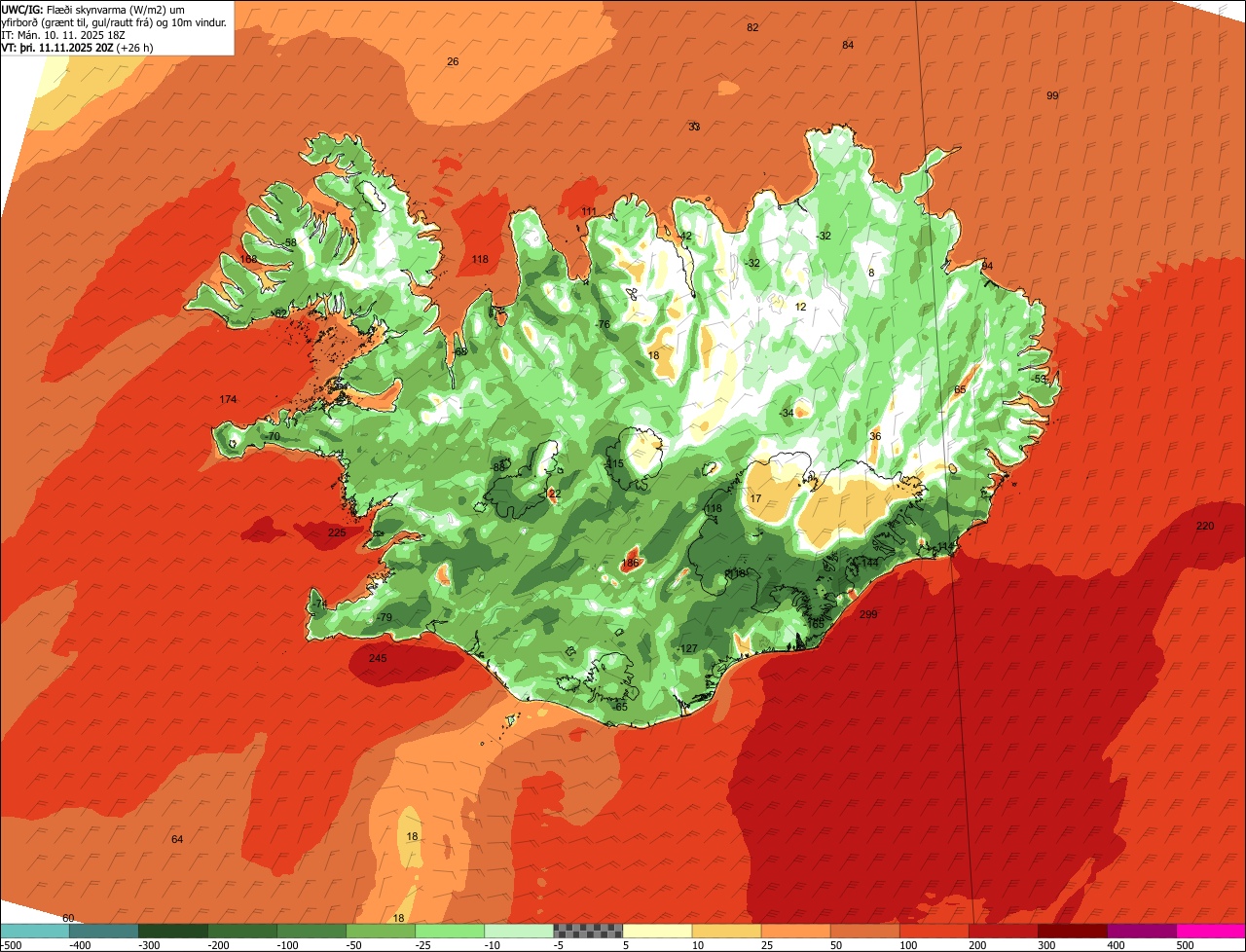
Task: Click the '82' value at the top
Action: pyautogui.click(x=752, y=27)
